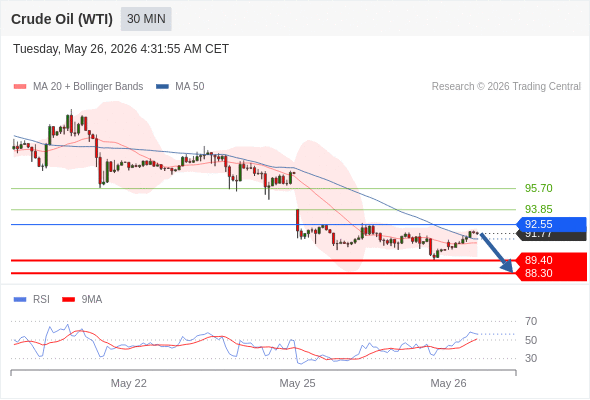Select the 'RSI' legend label
590x400 pixels.
(41, 300)
